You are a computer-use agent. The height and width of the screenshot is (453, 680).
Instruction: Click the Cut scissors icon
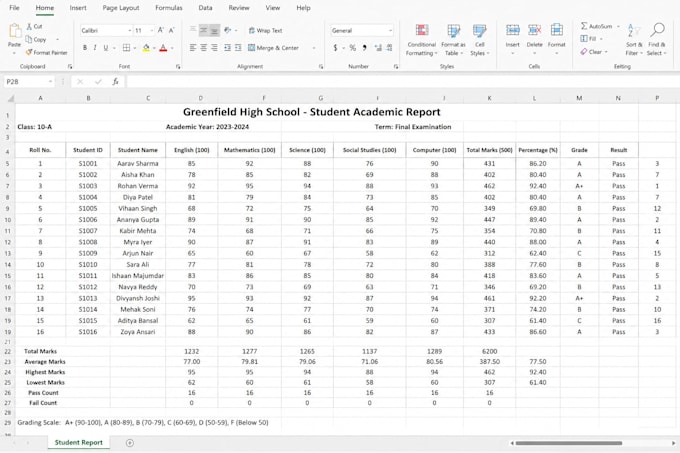tap(29, 26)
